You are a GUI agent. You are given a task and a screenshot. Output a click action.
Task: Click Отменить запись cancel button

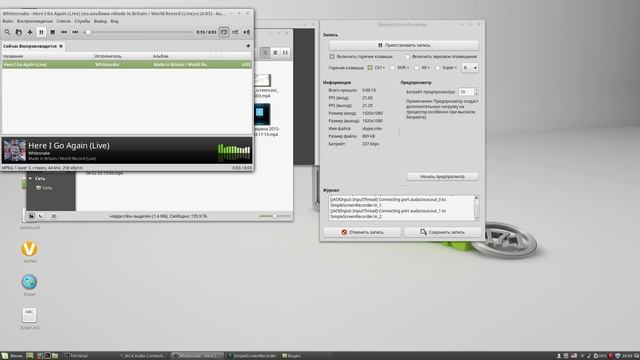click(x=362, y=232)
